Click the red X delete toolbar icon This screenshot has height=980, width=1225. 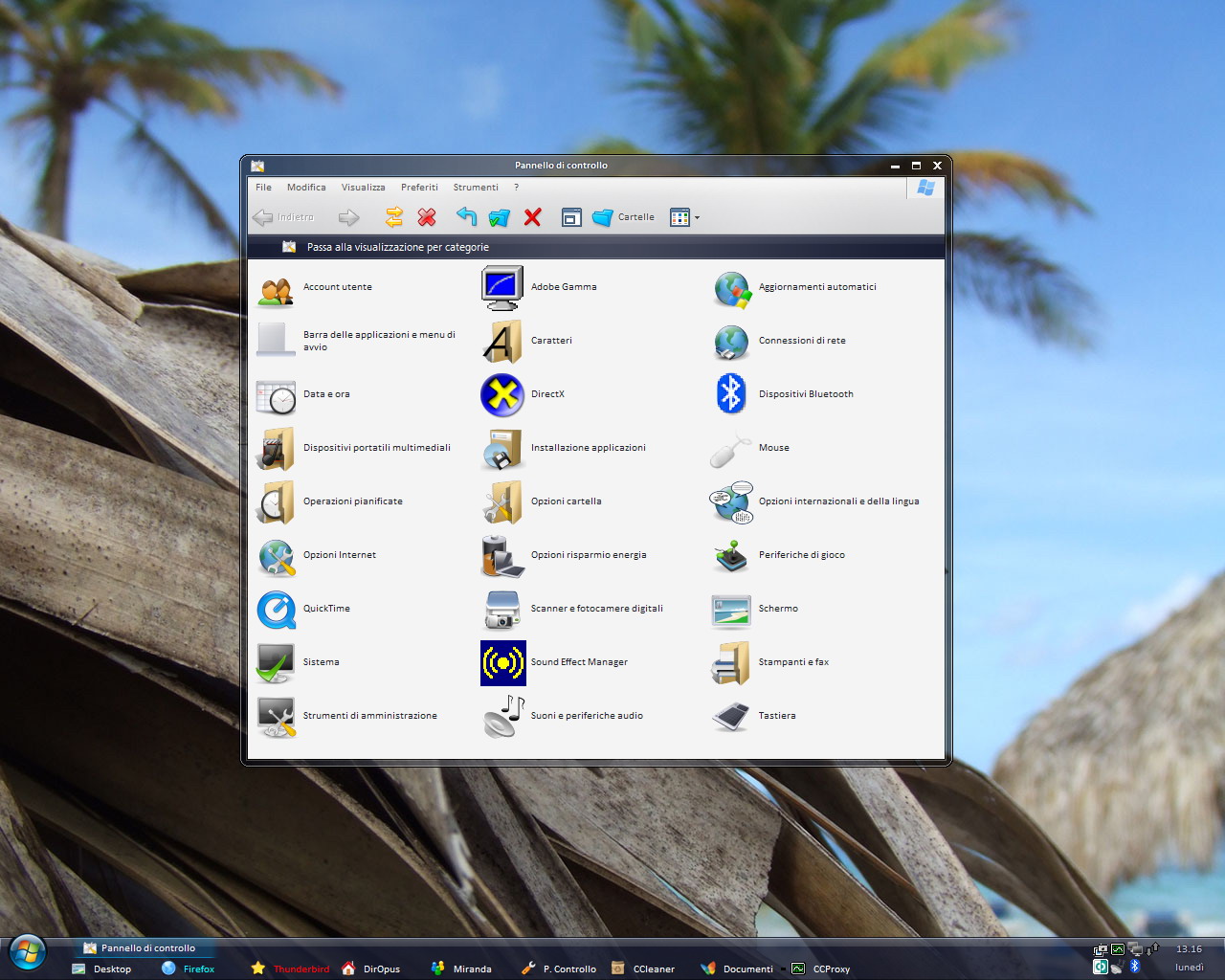tap(533, 217)
